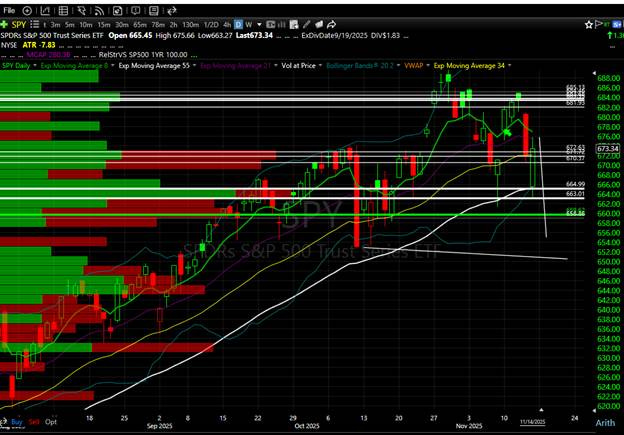Click the green plus icon beside SPY
This screenshot has height=435, width=624.
point(4,25)
